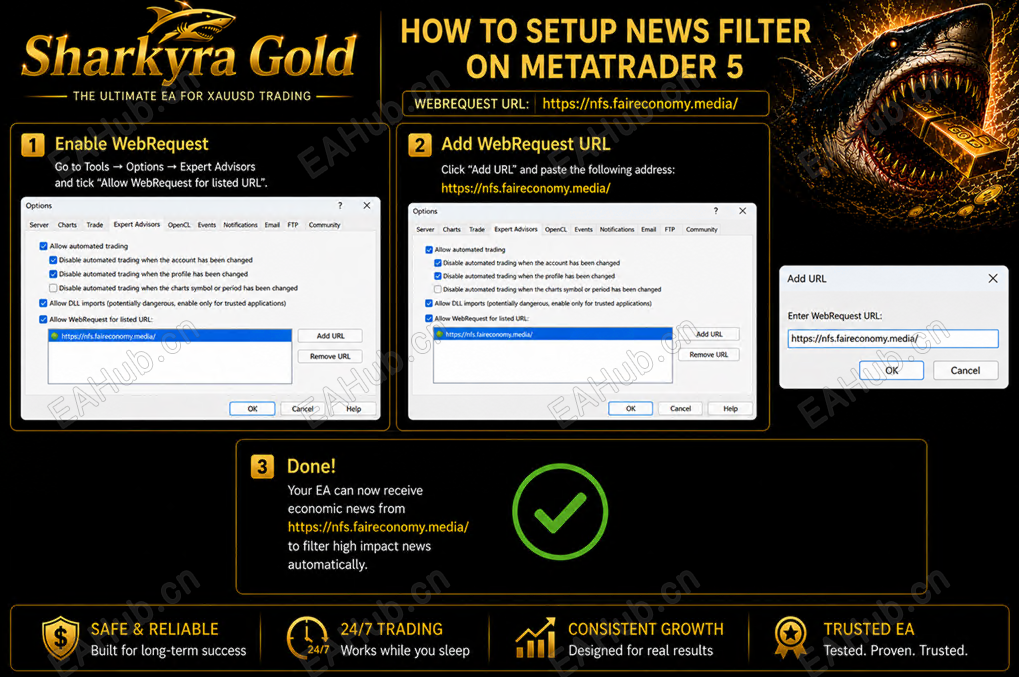Open Community tab in step 1 Options dialog
Screen dimensions: 1019x677
pos(324,225)
